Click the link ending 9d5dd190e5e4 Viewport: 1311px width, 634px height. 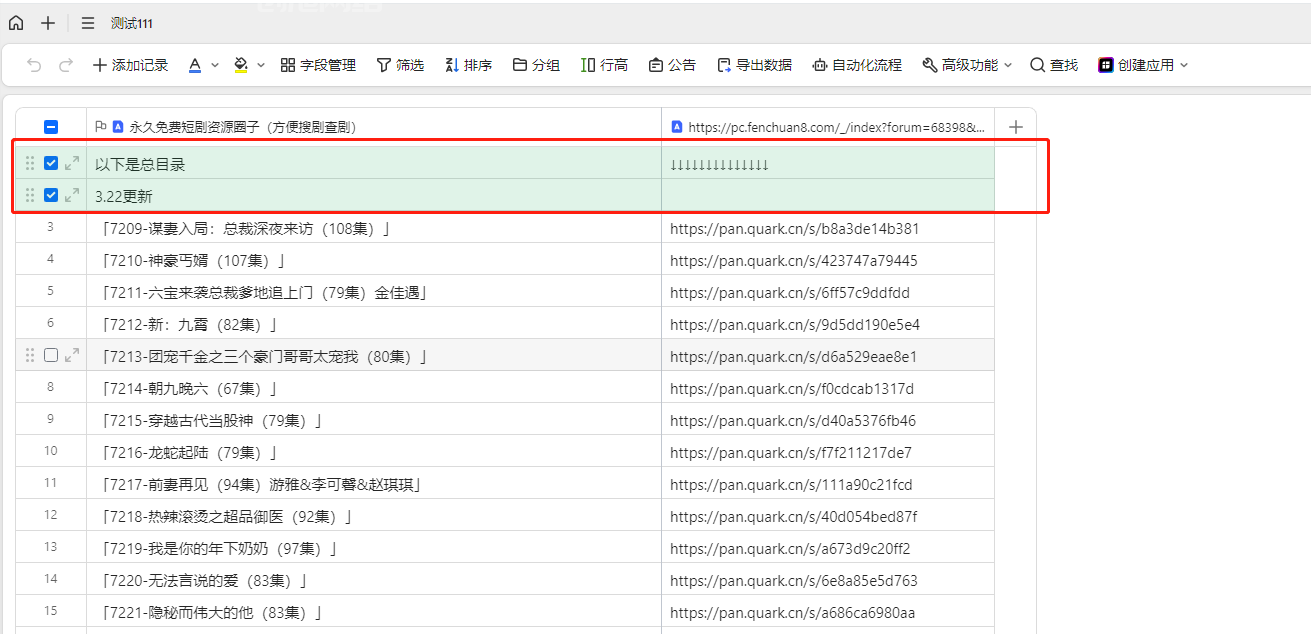795,324
